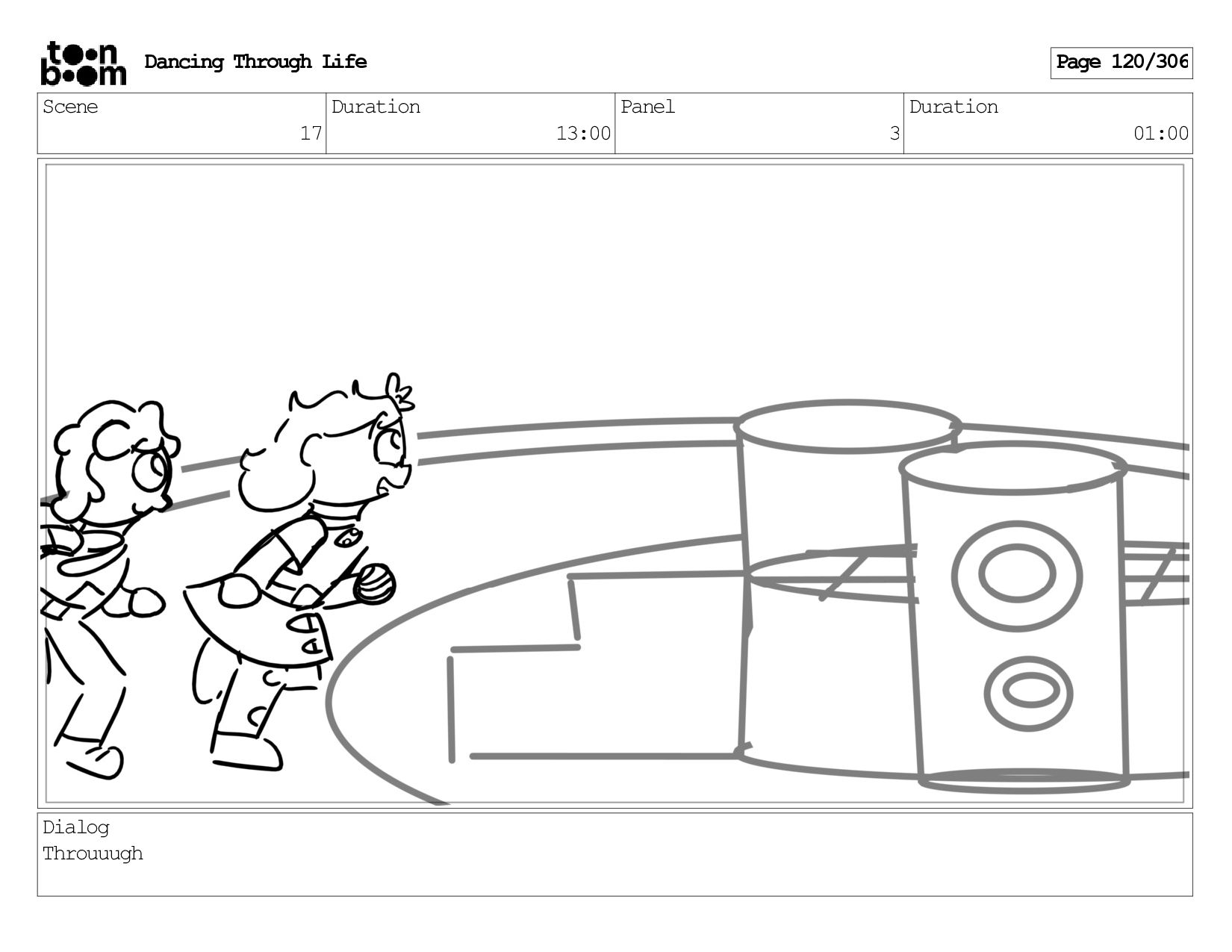Click the scene 'Duration' header next to Scene

point(376,107)
